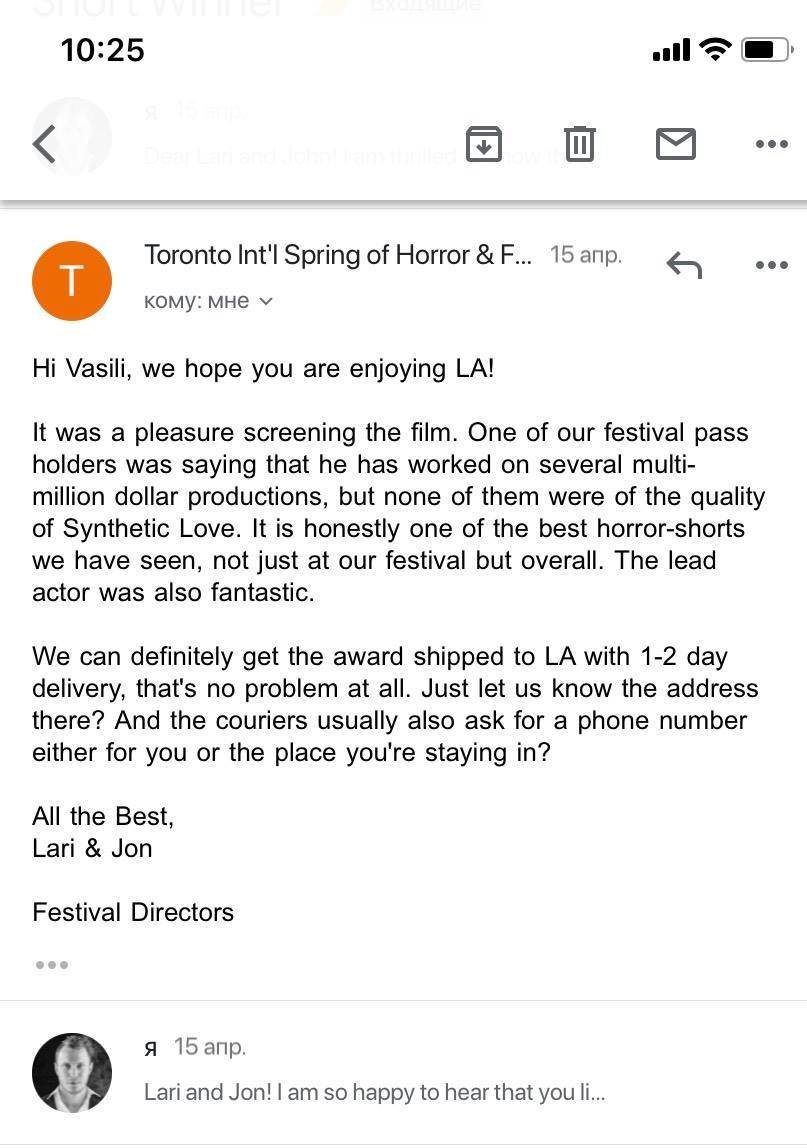Tap the Wi-Fi status bar icon
Viewport: 807px width, 1148px height.
click(x=715, y=49)
